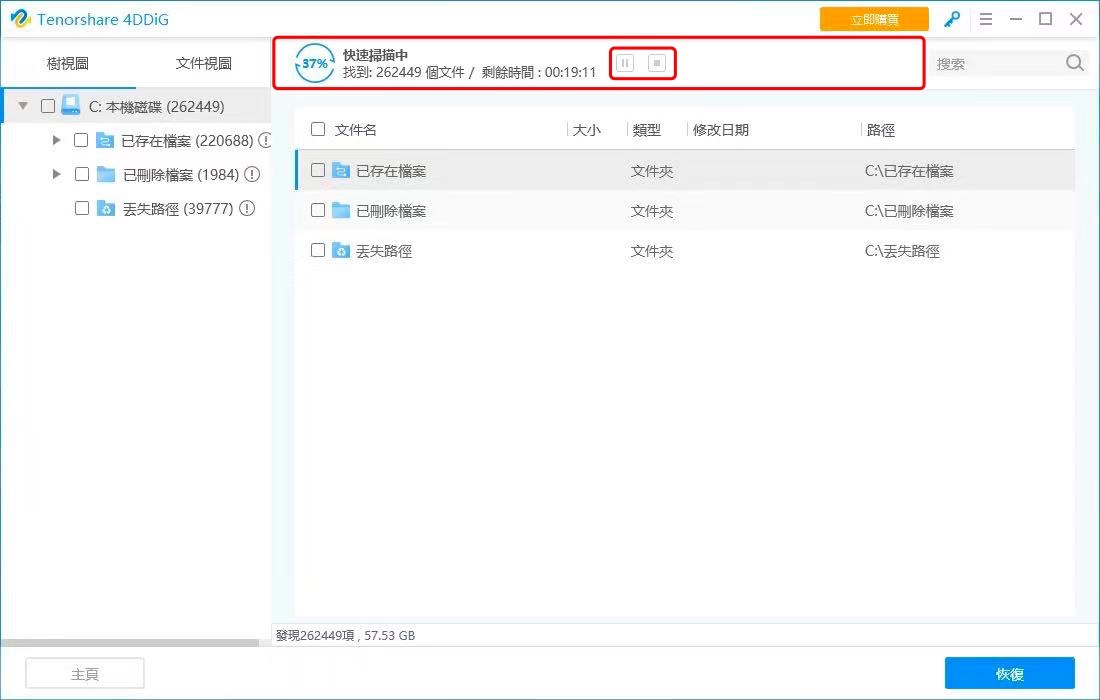Screen dimensions: 1100x700
Task: Sort by the 類型 column header
Action: 646,130
